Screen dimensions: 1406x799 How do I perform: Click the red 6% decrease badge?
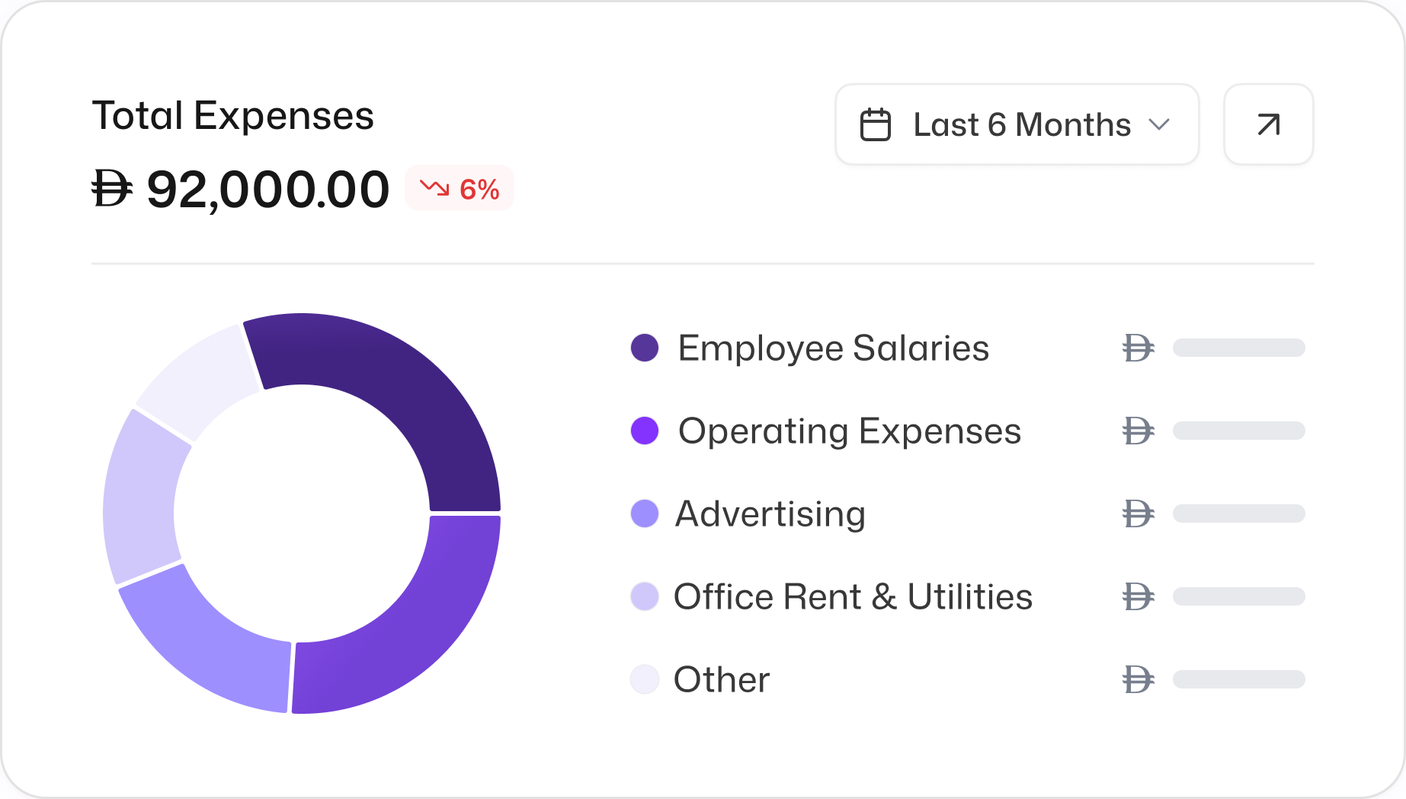tap(459, 188)
